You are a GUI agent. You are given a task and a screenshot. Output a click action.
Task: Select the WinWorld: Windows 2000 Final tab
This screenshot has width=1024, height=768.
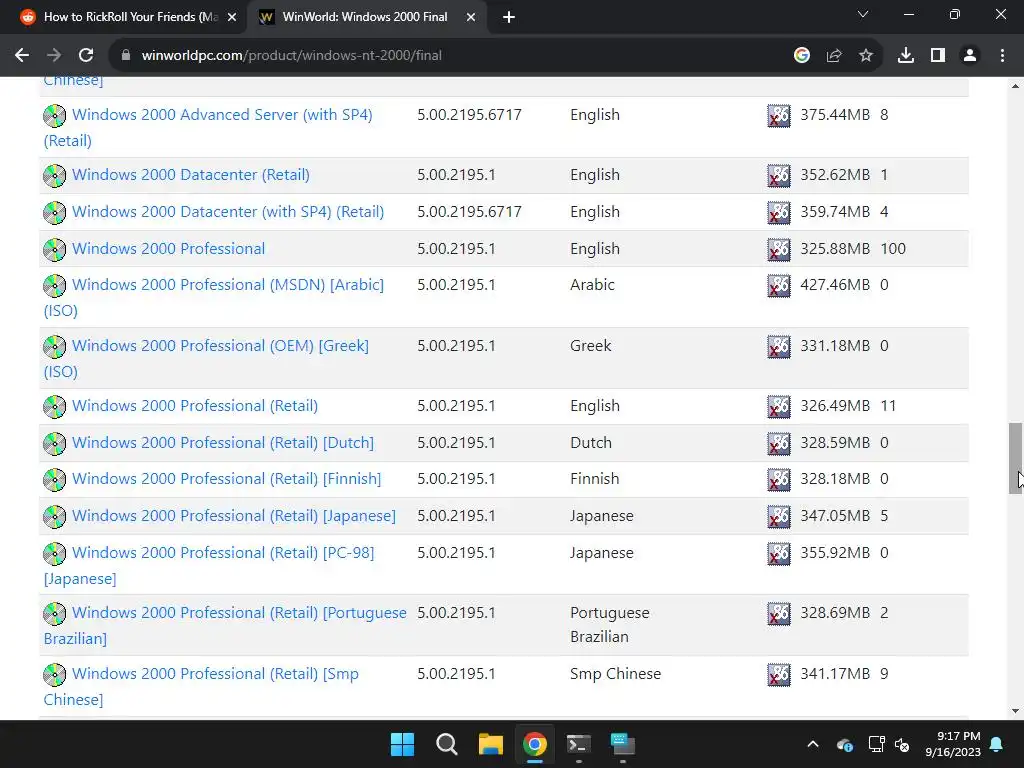pyautogui.click(x=366, y=17)
